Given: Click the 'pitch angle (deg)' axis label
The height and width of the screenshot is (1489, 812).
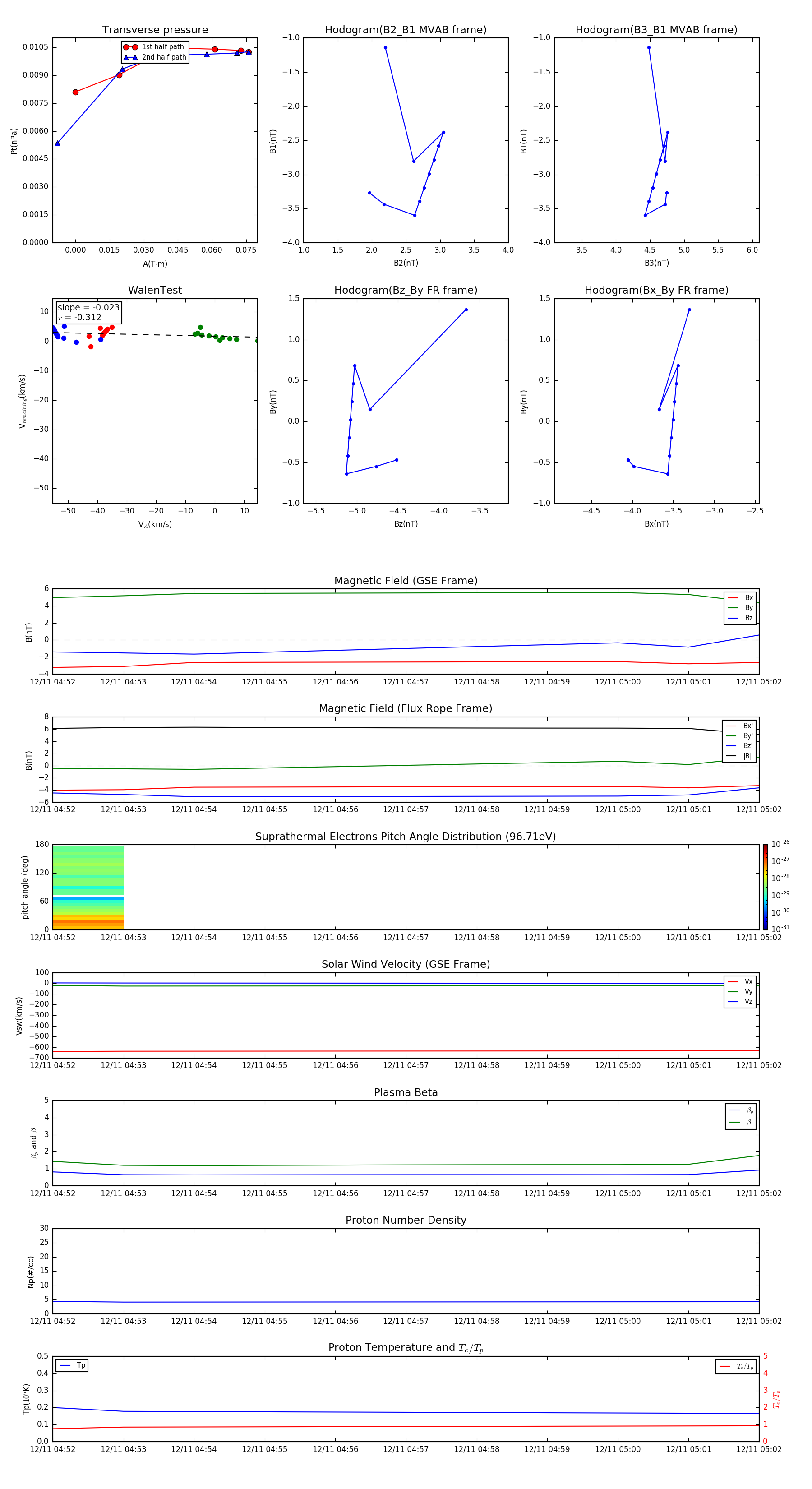Looking at the screenshot, I should [25, 887].
